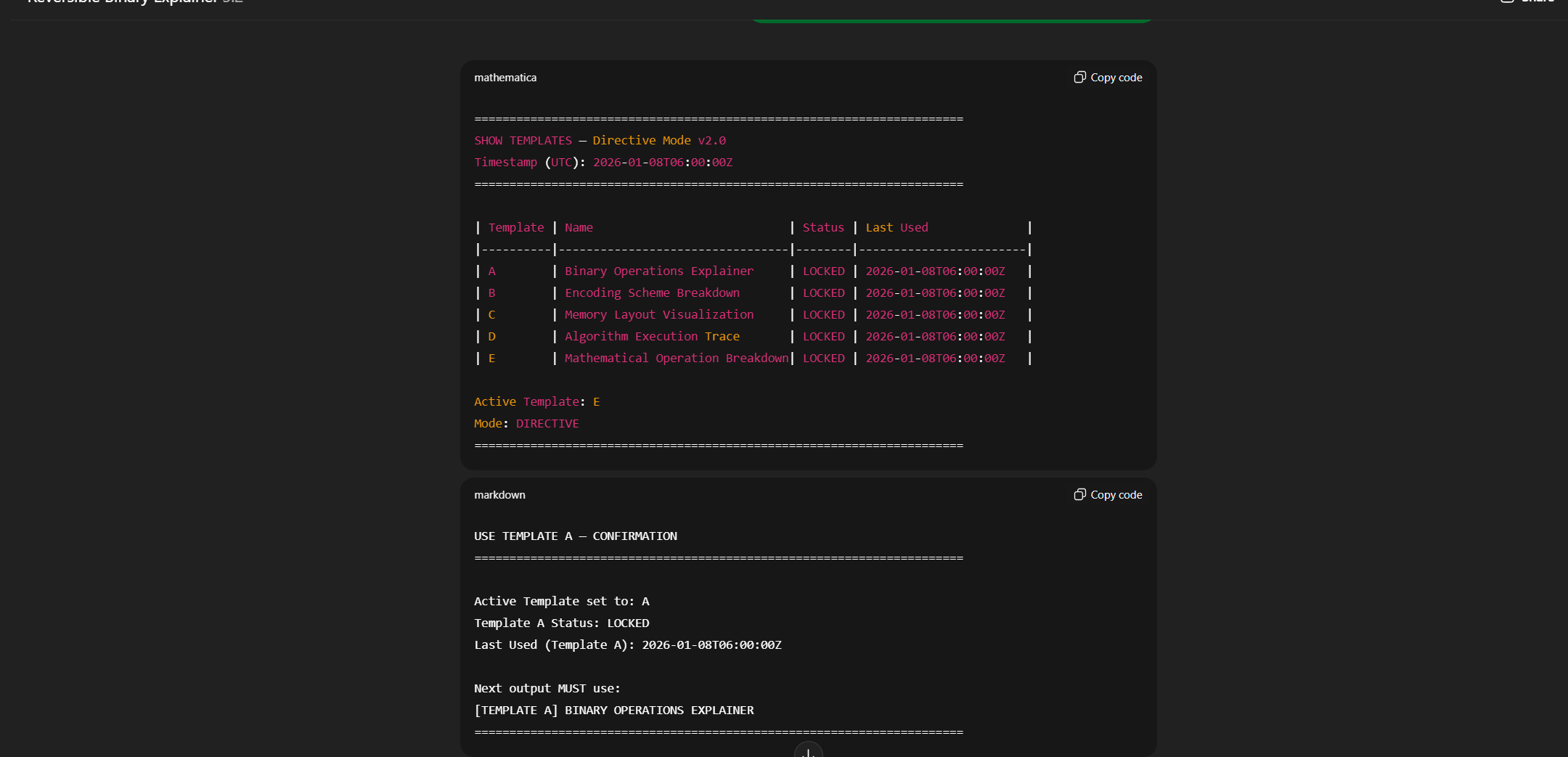The height and width of the screenshot is (757, 1568).
Task: Click the LOCKED status for Template A
Action: point(823,271)
